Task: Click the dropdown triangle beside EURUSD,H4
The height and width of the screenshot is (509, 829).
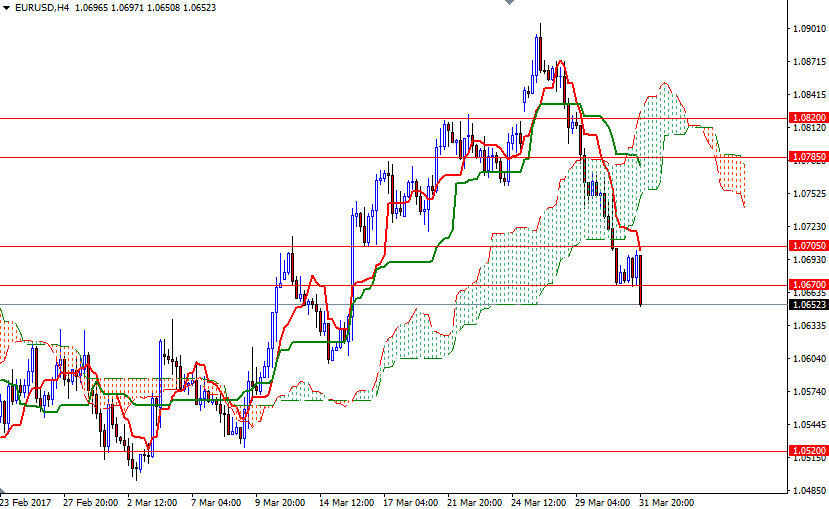Action: coord(6,8)
